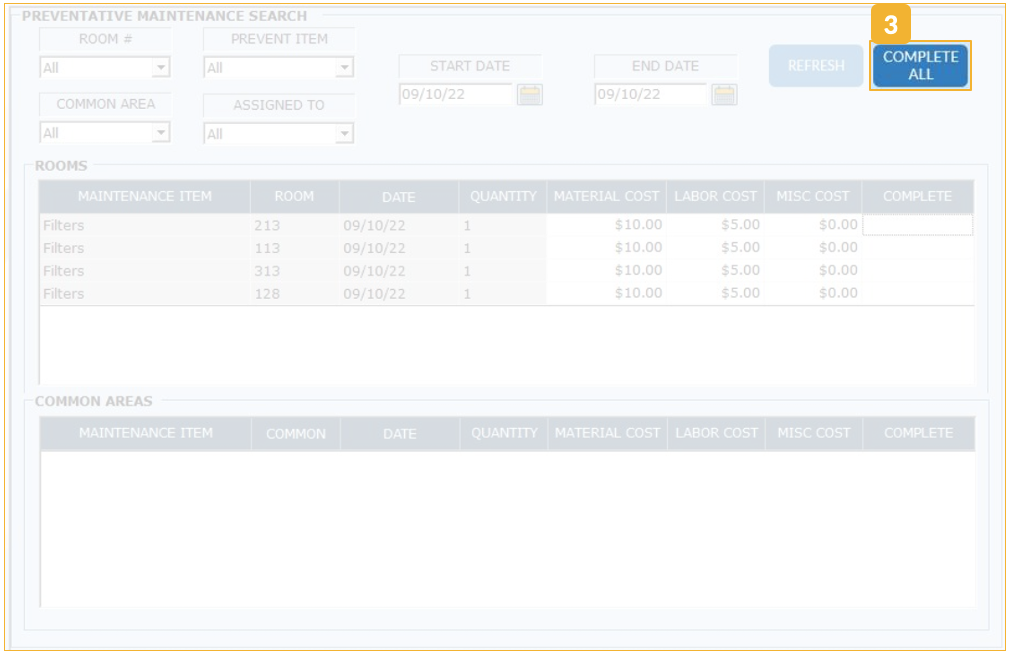
Task: Open the Common Area dropdown list
Action: click(160, 133)
